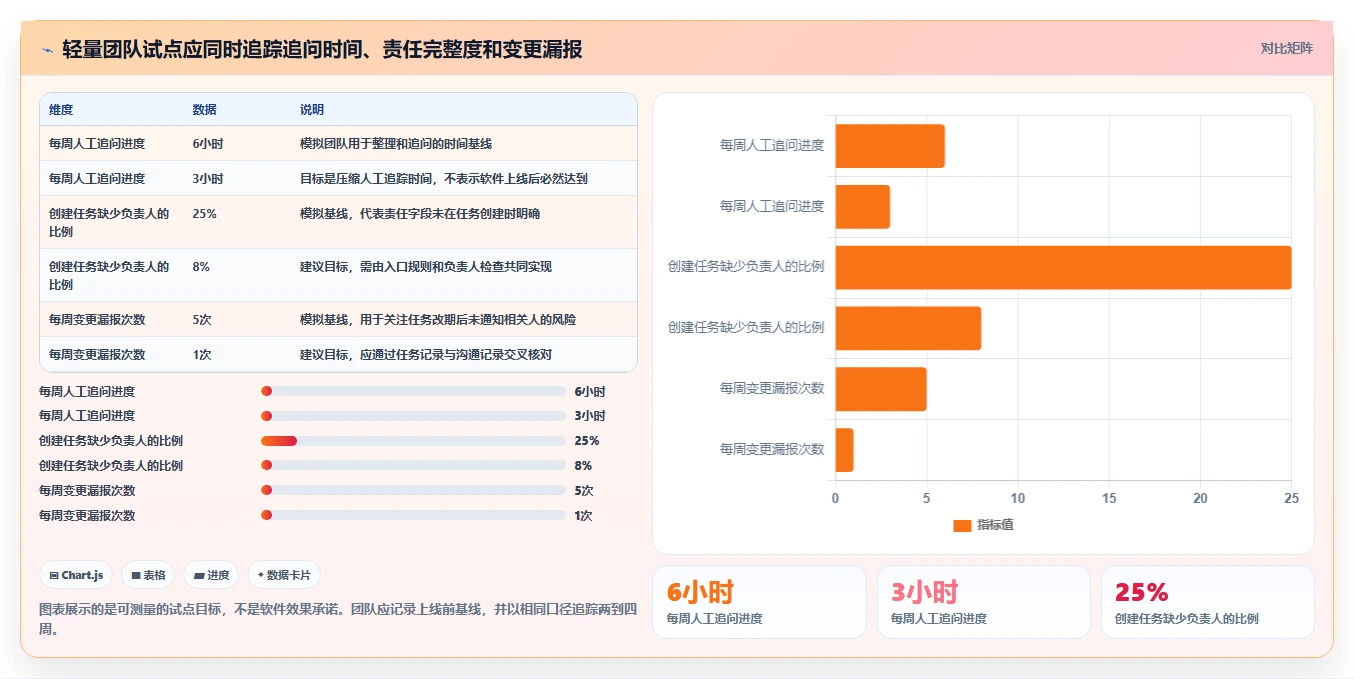Click the x-axis tick label 15
The image size is (1354, 679).
tap(1109, 499)
